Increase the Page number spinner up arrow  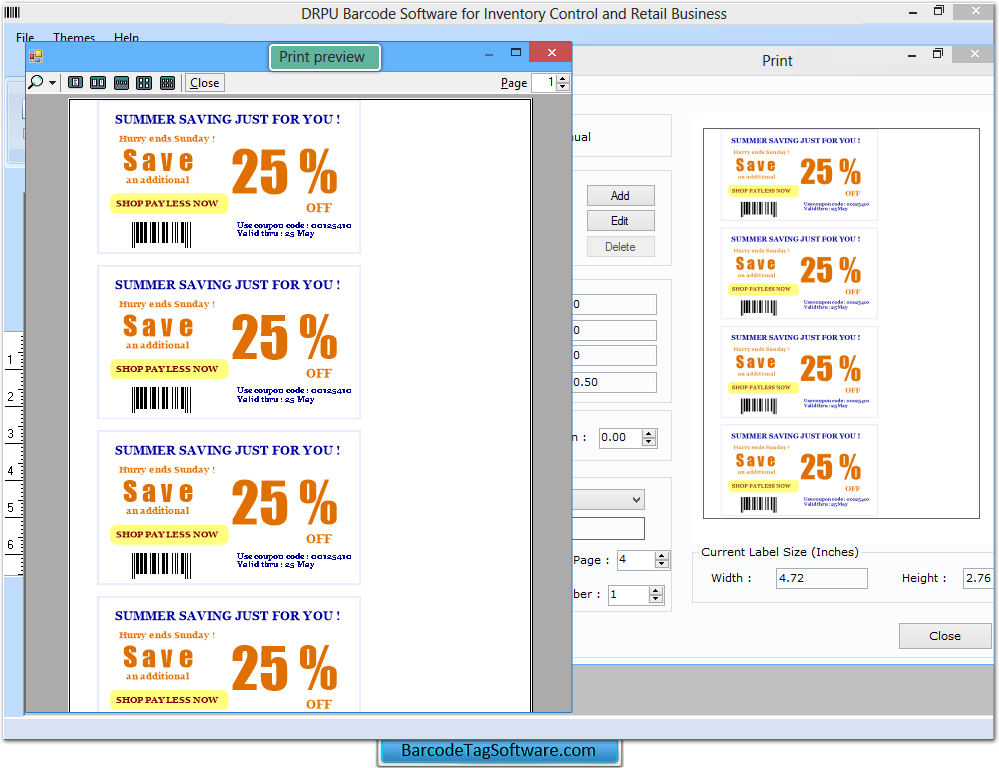[x=563, y=78]
